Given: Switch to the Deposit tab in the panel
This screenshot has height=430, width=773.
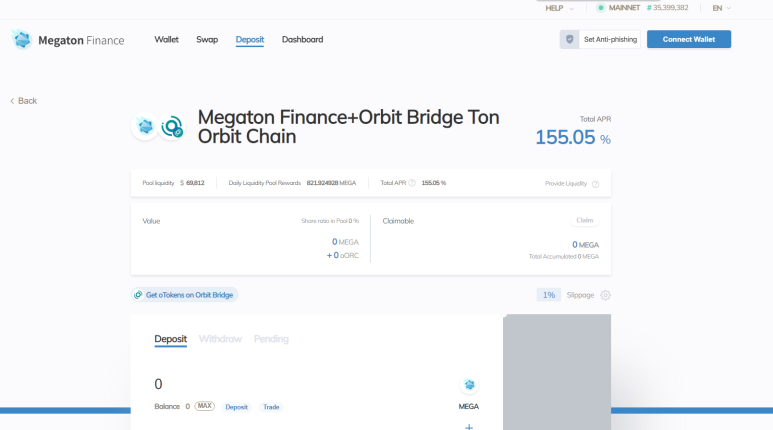Looking at the screenshot, I should point(171,339).
